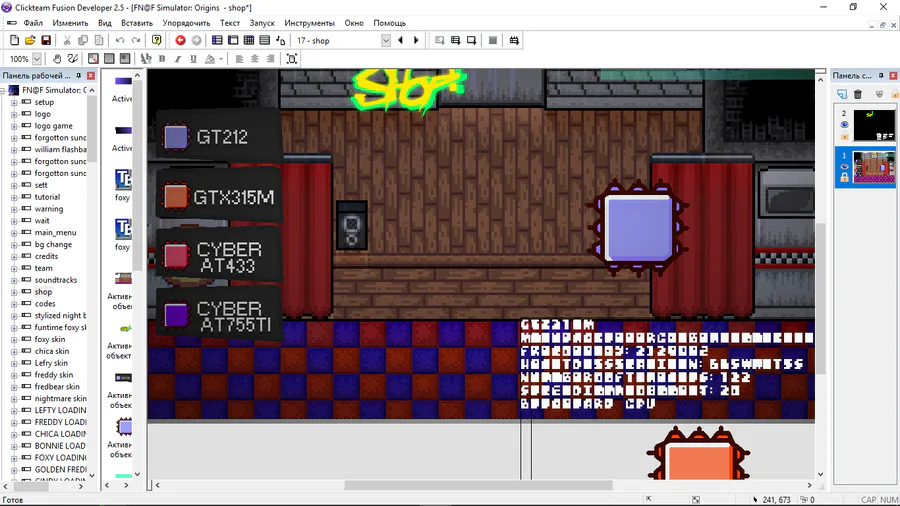Screen dimensions: 900x506
Task: Select the hand pan tool
Action: pyautogui.click(x=57, y=59)
